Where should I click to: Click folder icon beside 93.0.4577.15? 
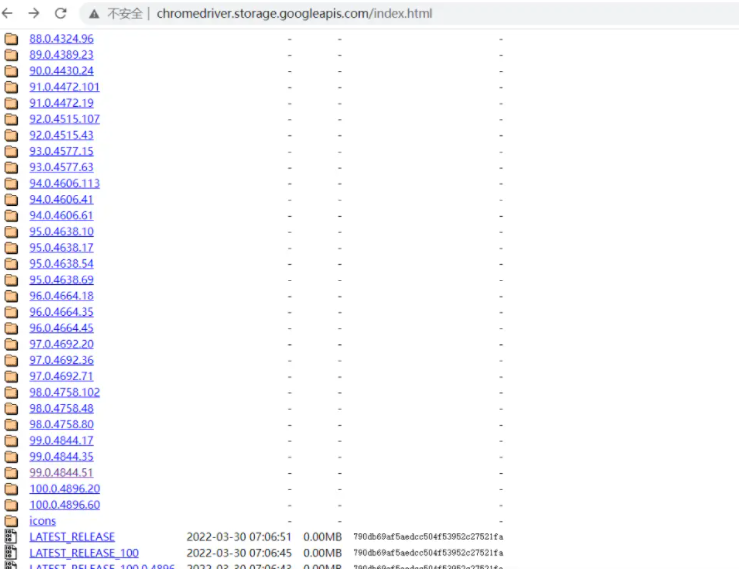pos(11,151)
